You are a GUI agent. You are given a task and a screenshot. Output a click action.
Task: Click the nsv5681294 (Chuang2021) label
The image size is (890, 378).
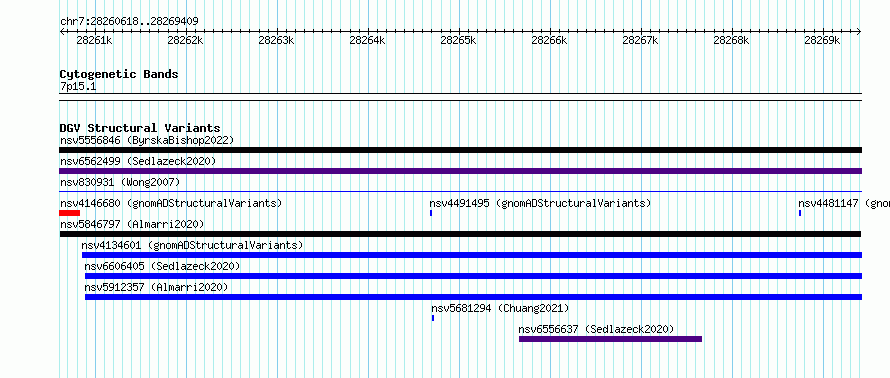pyautogui.click(x=499, y=308)
